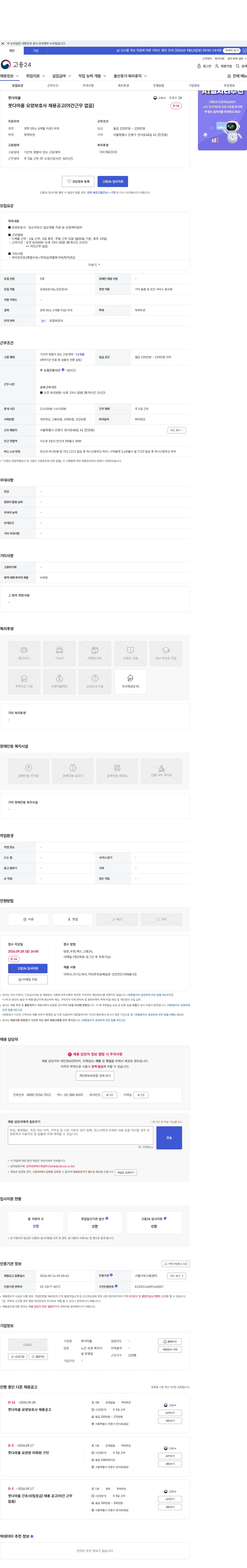Click top 고용24 입사지원 button
The image size is (247, 1568).
113,181
